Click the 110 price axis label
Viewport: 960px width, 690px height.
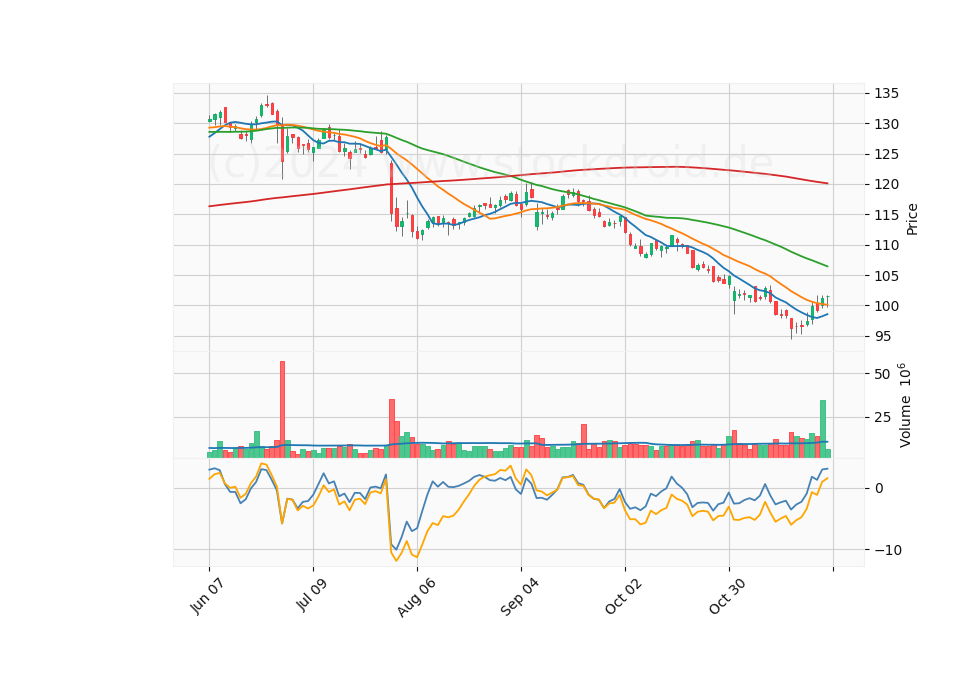point(886,246)
